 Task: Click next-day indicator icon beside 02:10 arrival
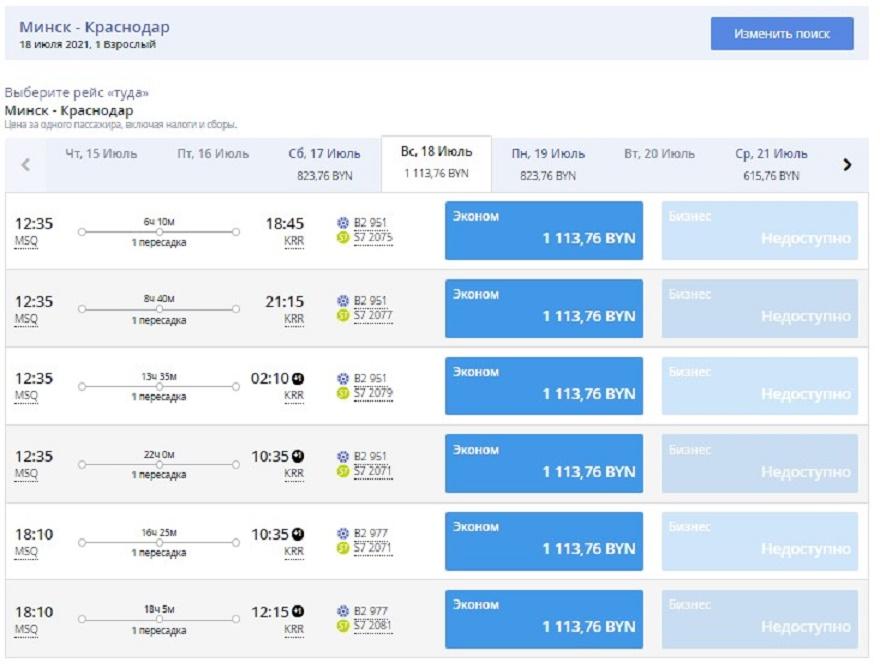297,379
